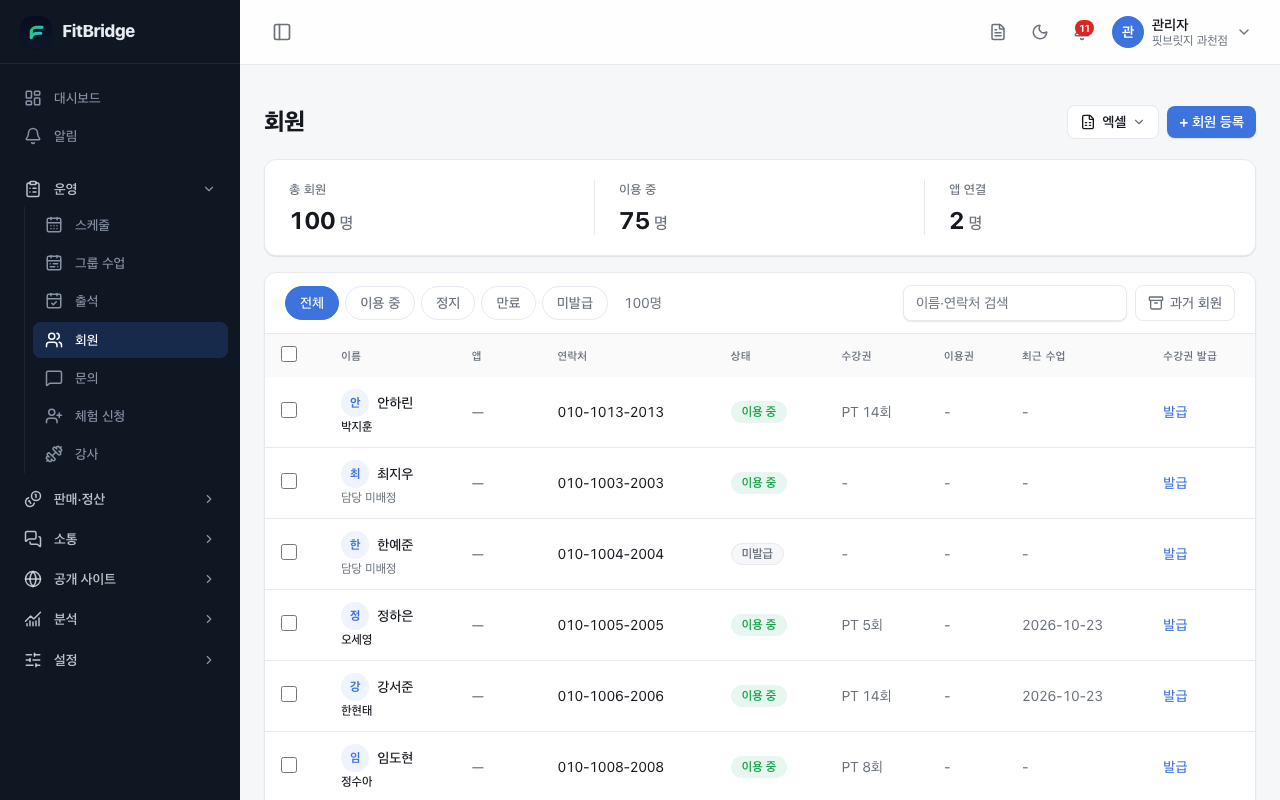This screenshot has width=1280, height=800.
Task: Go to 스케줄 page
Action: coord(130,225)
